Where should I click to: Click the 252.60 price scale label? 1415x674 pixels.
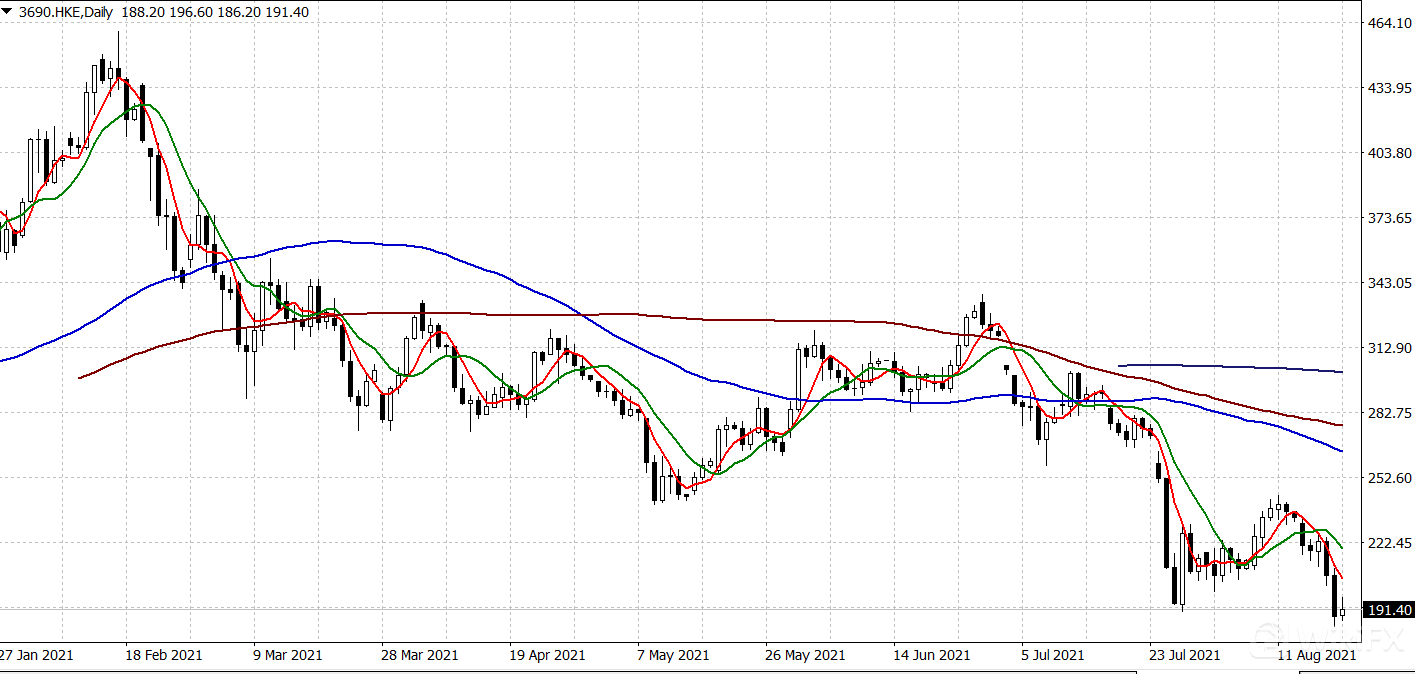(1388, 478)
